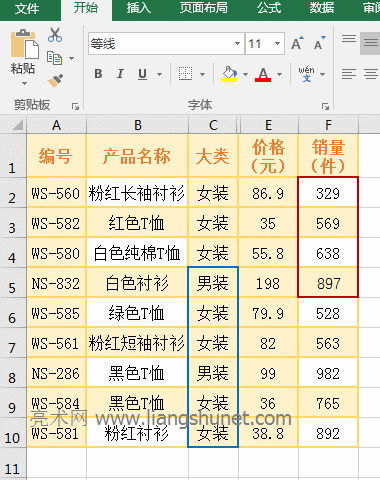380x480 pixels.
Task: Click cell WS-560
Action: [56, 193]
